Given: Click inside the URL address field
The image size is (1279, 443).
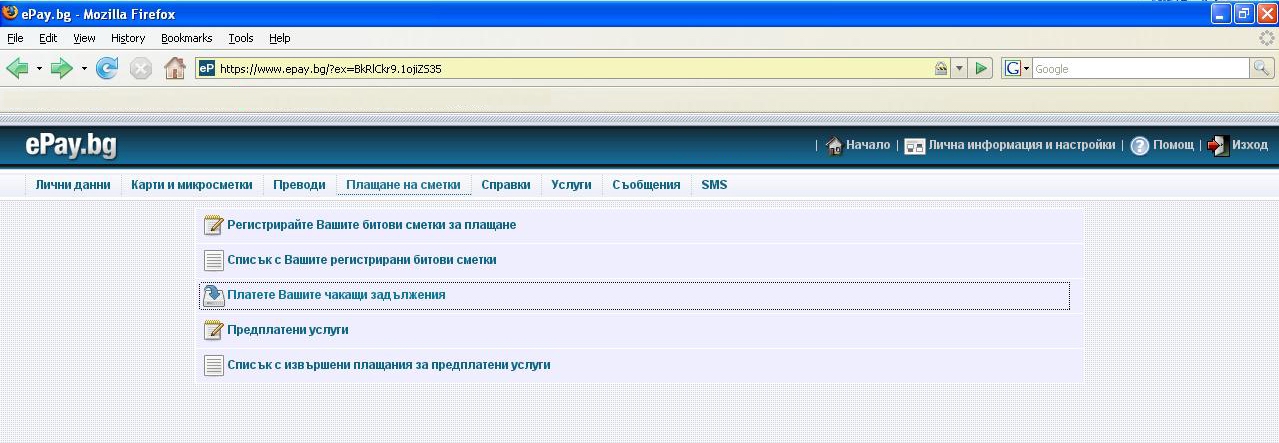Looking at the screenshot, I should click(x=573, y=69).
